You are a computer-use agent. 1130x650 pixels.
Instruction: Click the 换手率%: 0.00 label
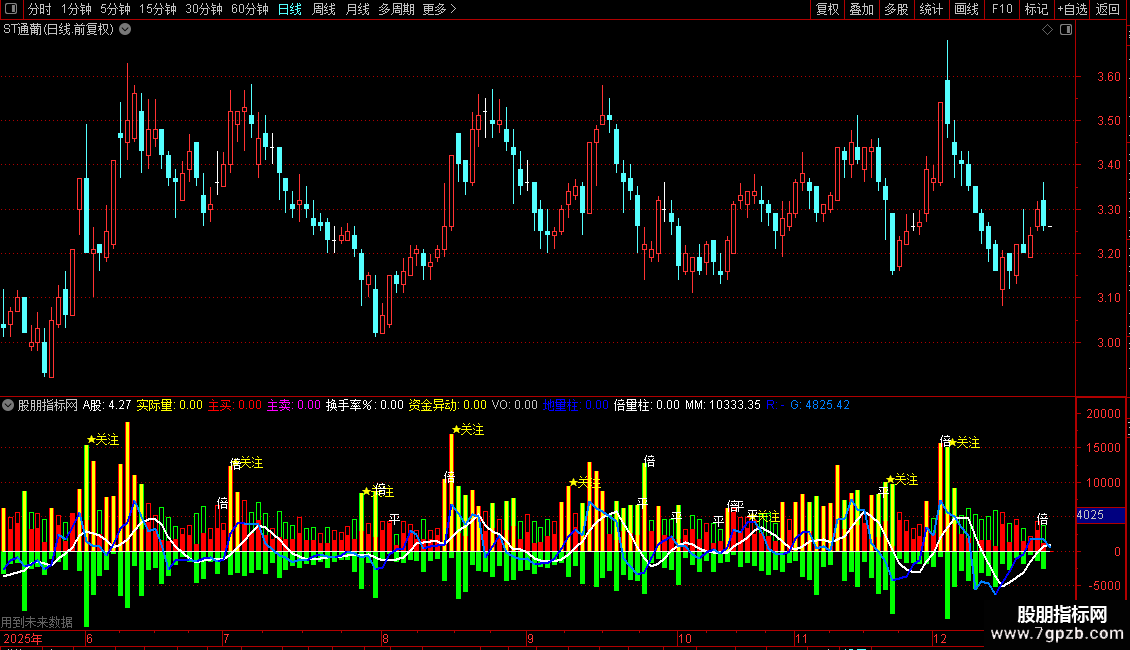365,405
